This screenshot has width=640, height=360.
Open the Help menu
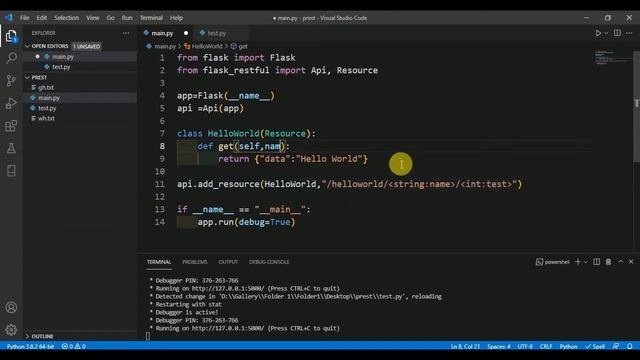pos(176,18)
